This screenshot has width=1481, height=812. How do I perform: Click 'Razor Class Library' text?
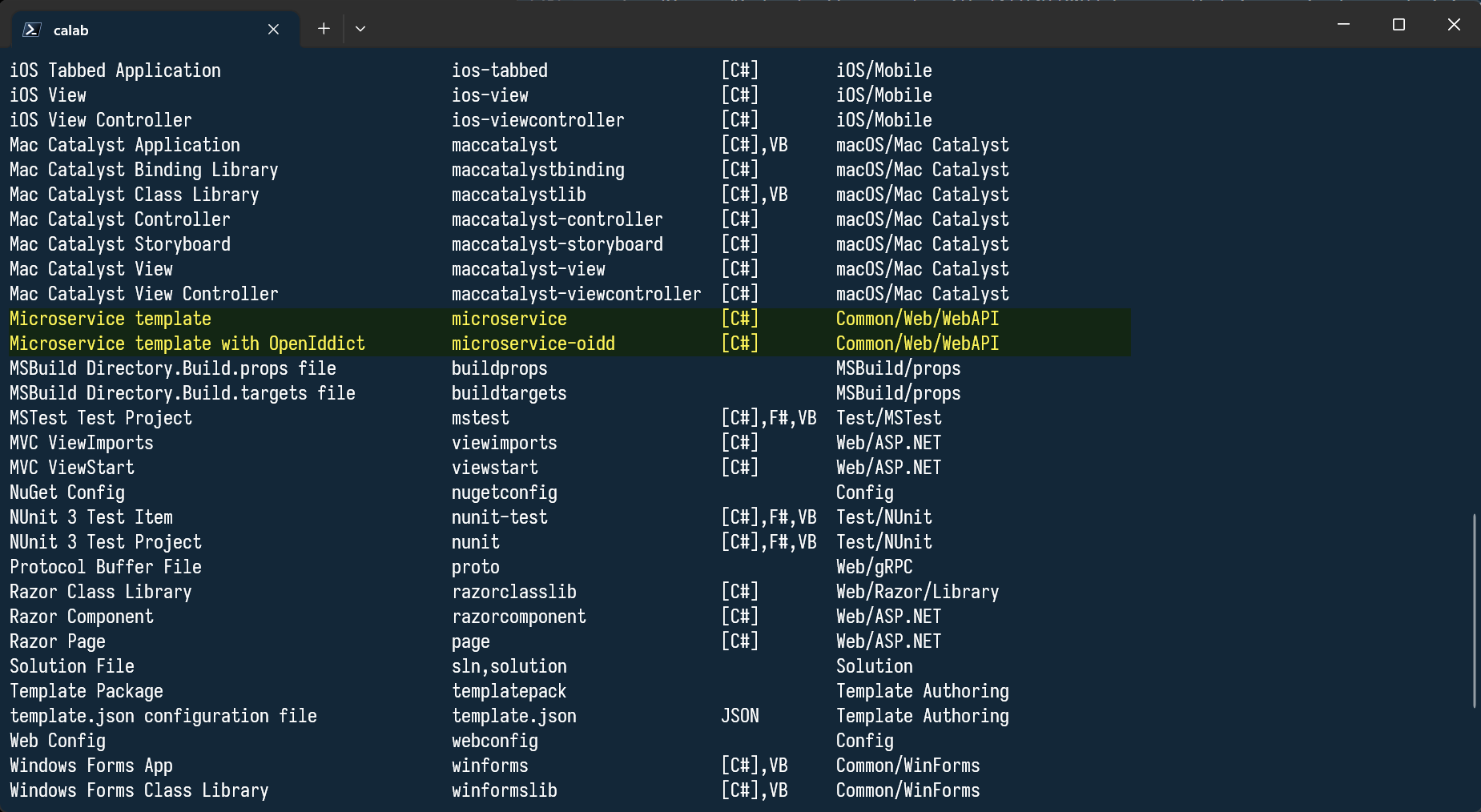pos(101,592)
